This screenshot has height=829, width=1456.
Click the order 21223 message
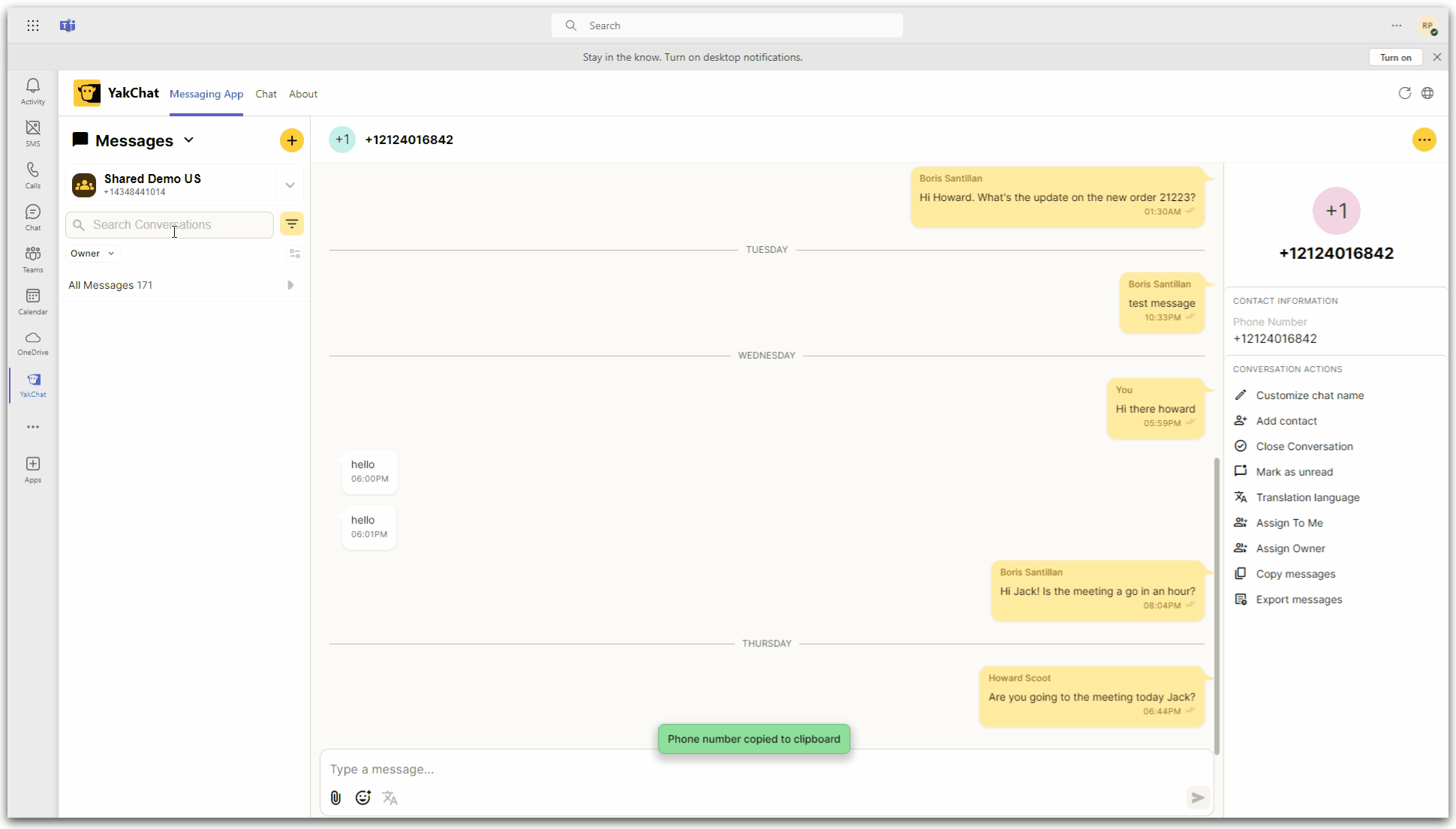[1057, 196]
